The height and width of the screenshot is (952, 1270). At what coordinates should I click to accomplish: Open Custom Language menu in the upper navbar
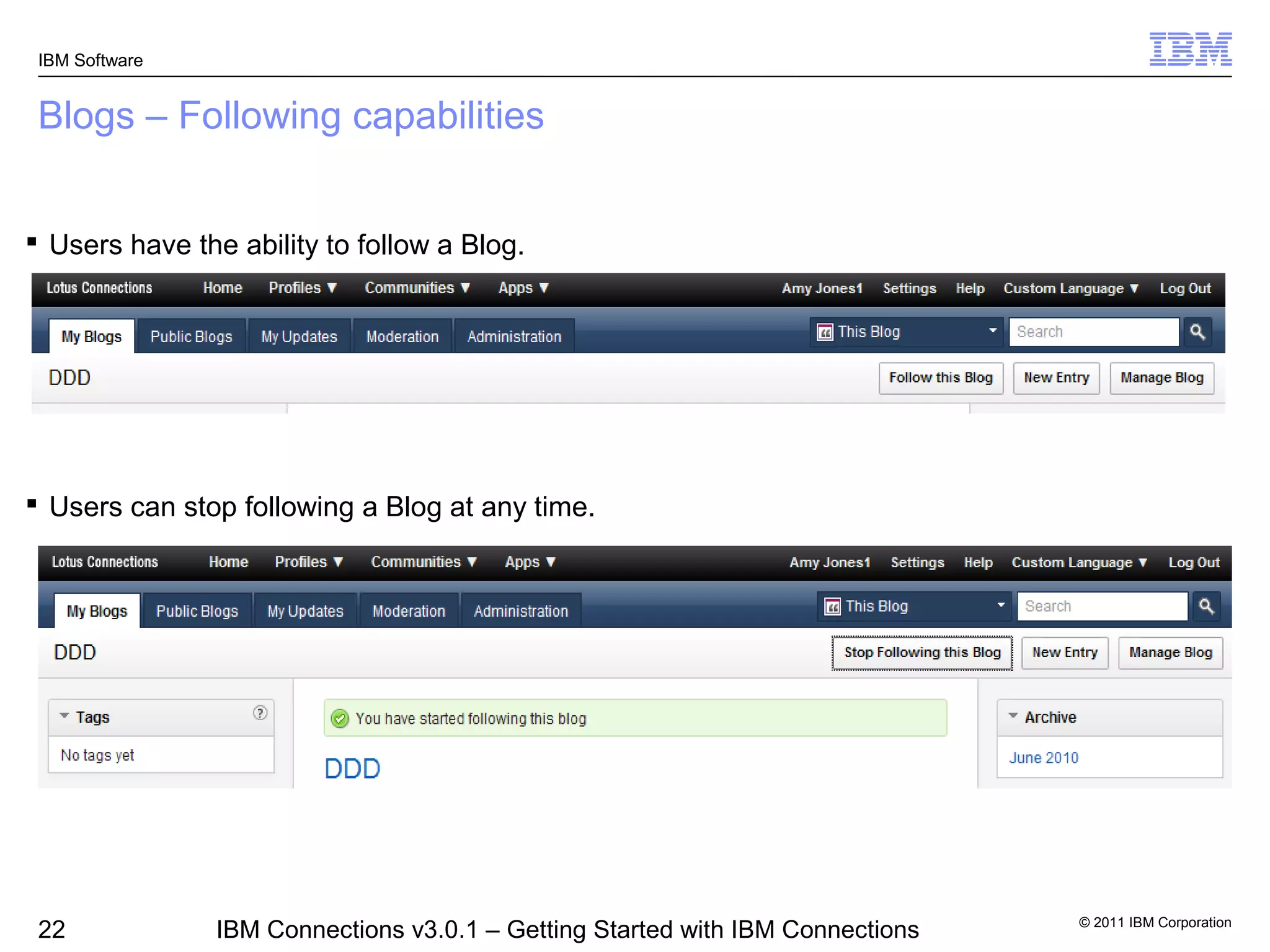1071,289
